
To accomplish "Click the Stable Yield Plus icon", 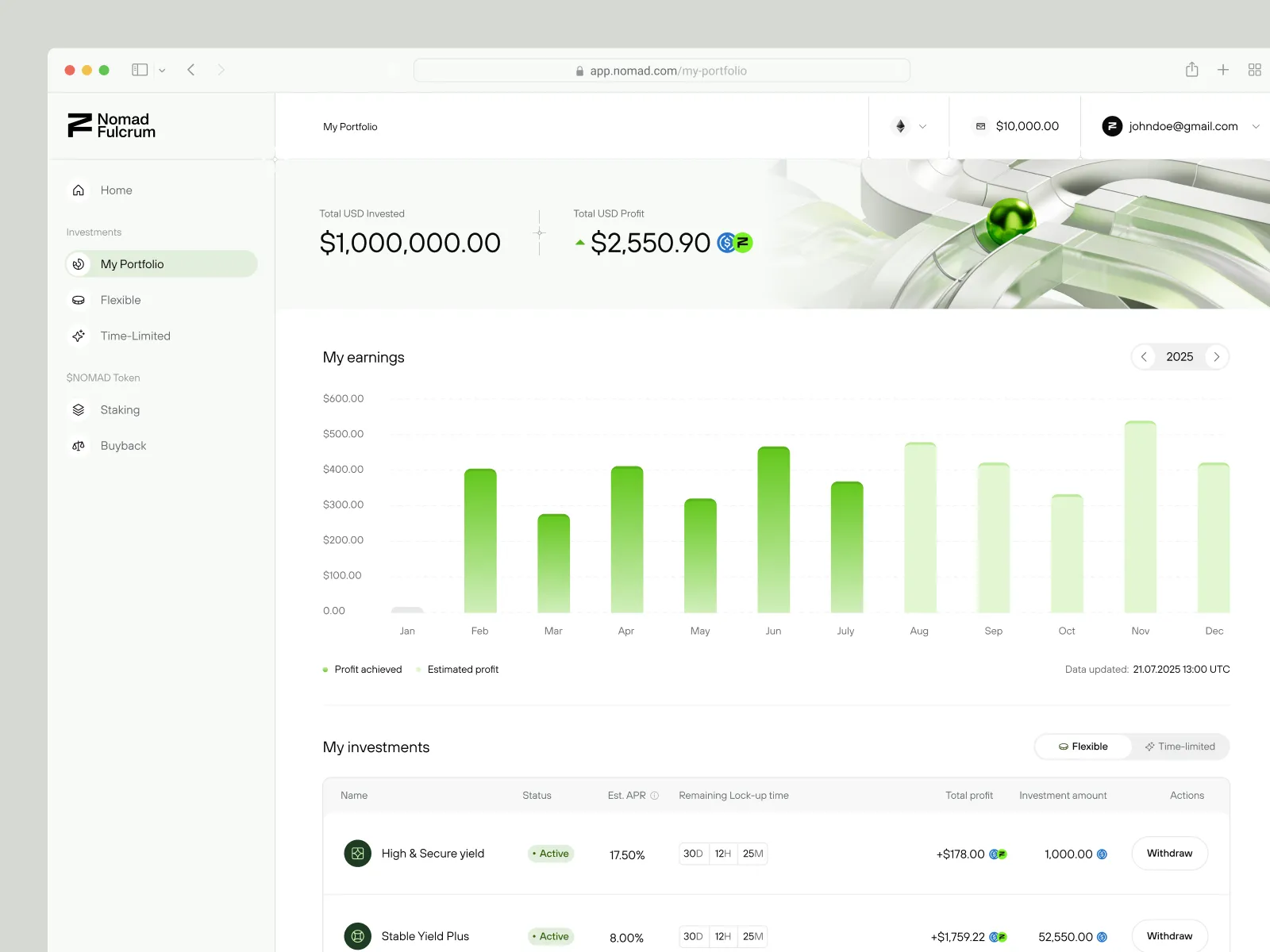I will [357, 936].
